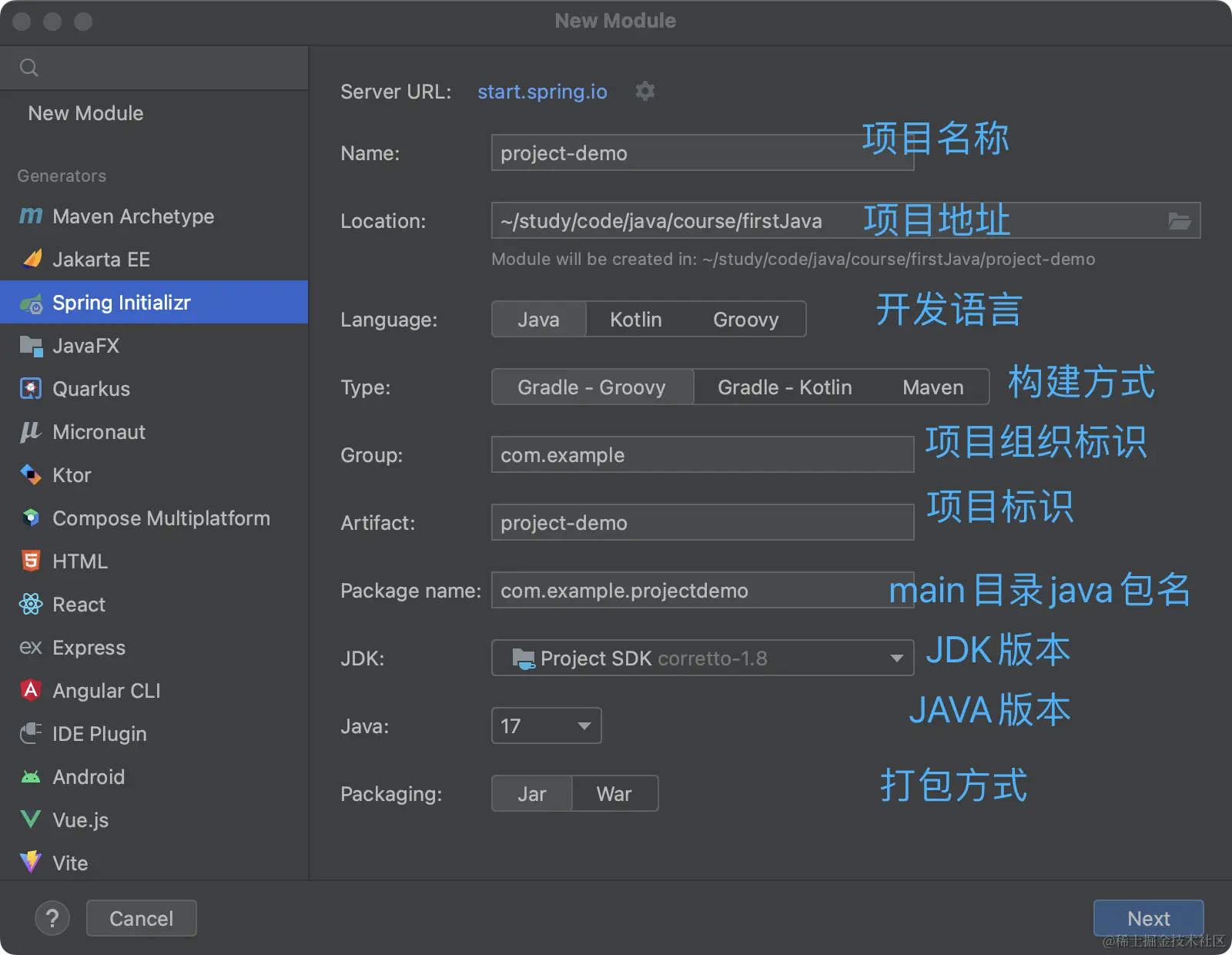
Task: Click the Cancel button
Action: point(142,918)
